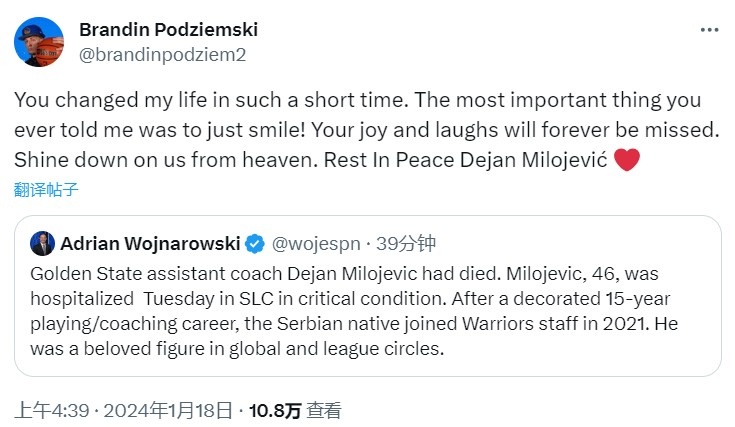Click the 查看 views label
Image resolution: width=735 pixels, height=427 pixels.
pyautogui.click(x=324, y=409)
